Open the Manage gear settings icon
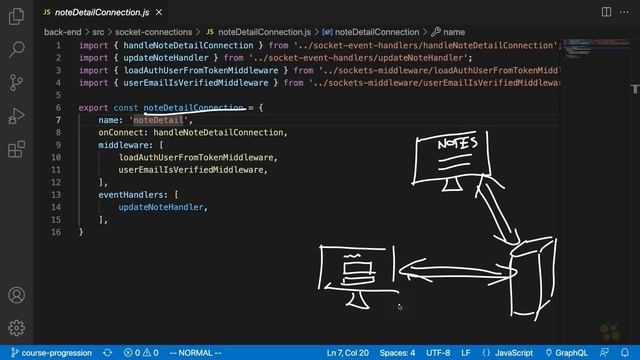 [16, 328]
